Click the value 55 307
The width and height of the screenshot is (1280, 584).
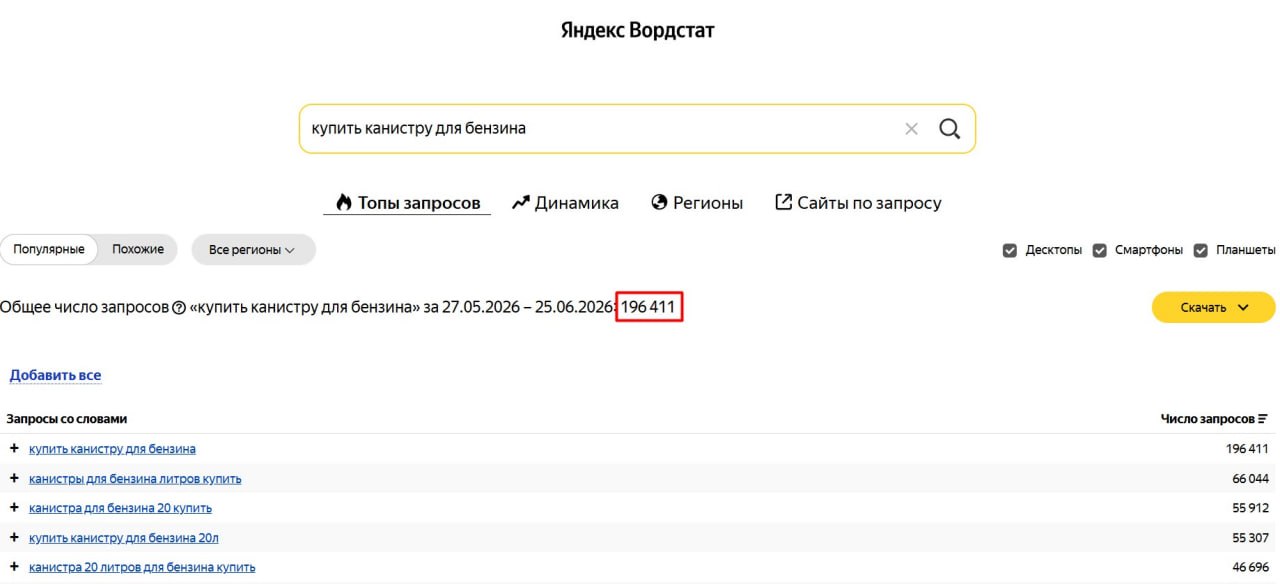click(1250, 538)
